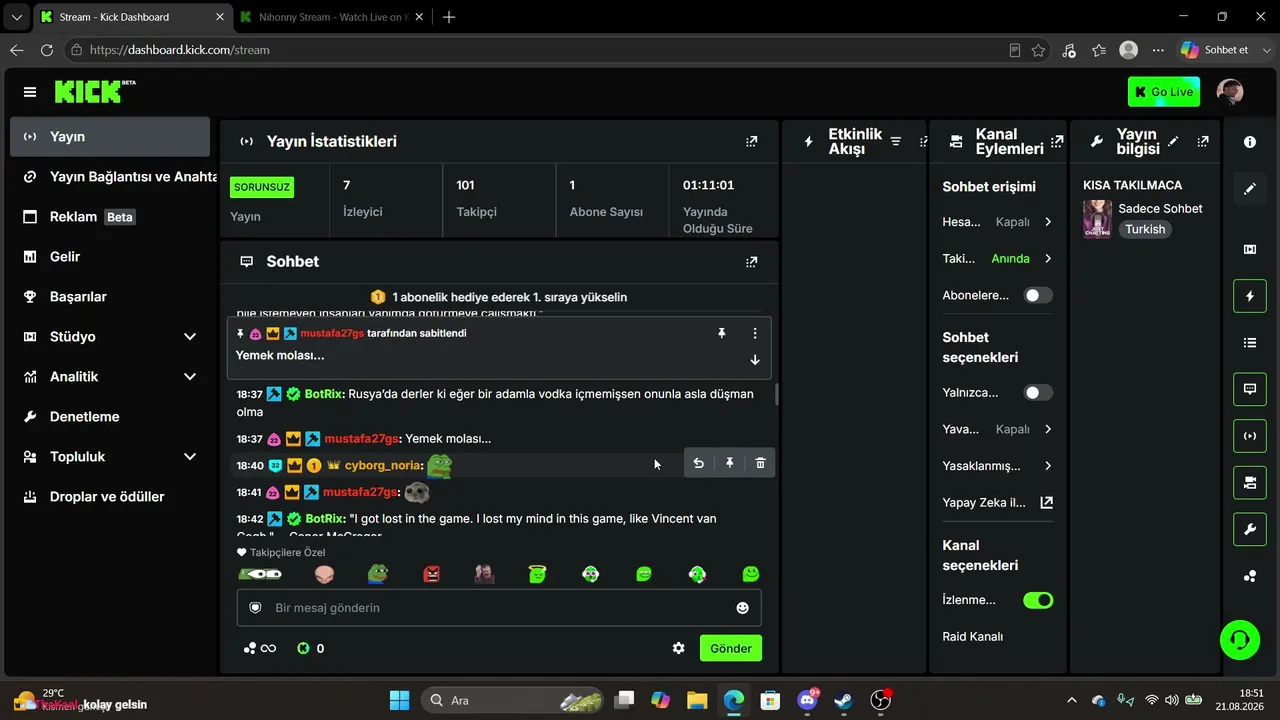Click the media player icon in the right rail
Screen dimensions: 1280x720
point(1250,249)
